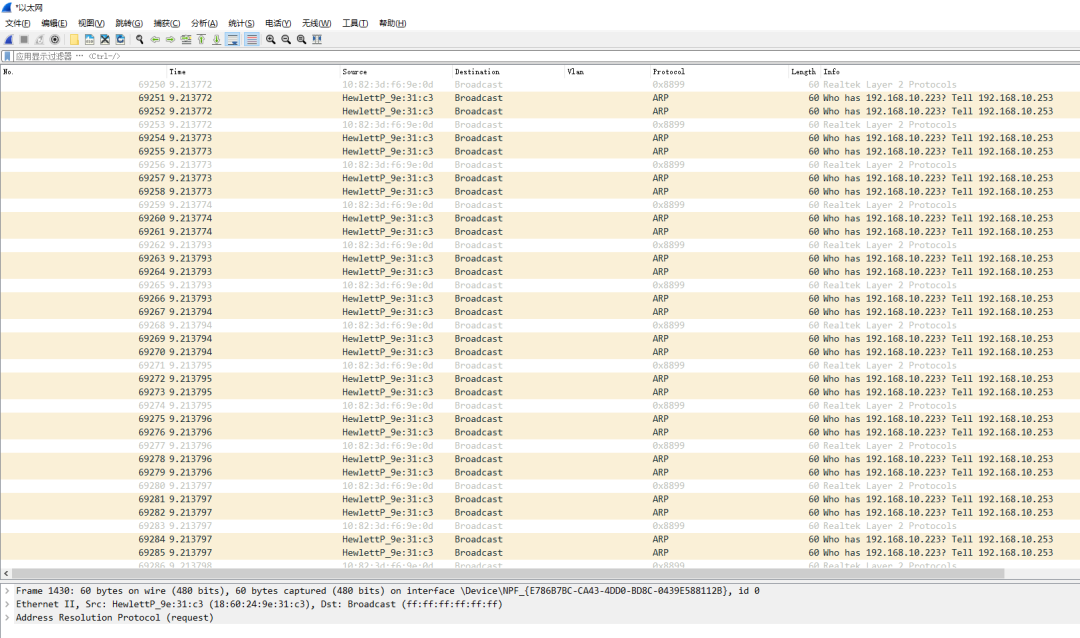Go to previous packet green left arrow
The image size is (1080, 638).
(x=155, y=40)
